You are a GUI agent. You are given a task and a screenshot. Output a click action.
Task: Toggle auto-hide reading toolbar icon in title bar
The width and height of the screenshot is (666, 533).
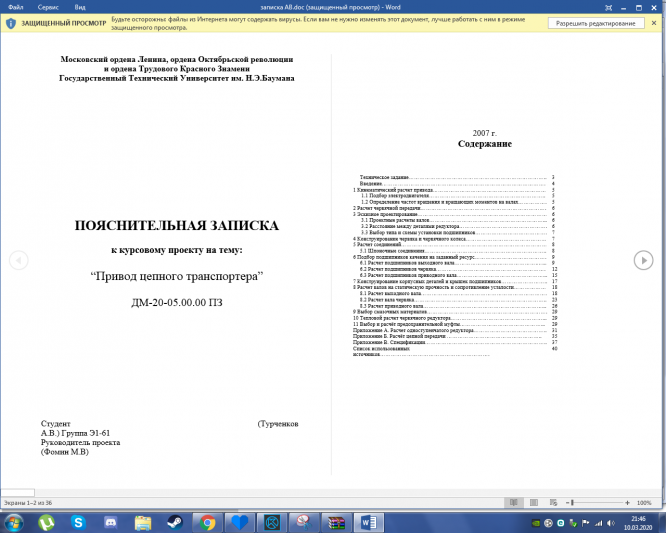click(608, 8)
